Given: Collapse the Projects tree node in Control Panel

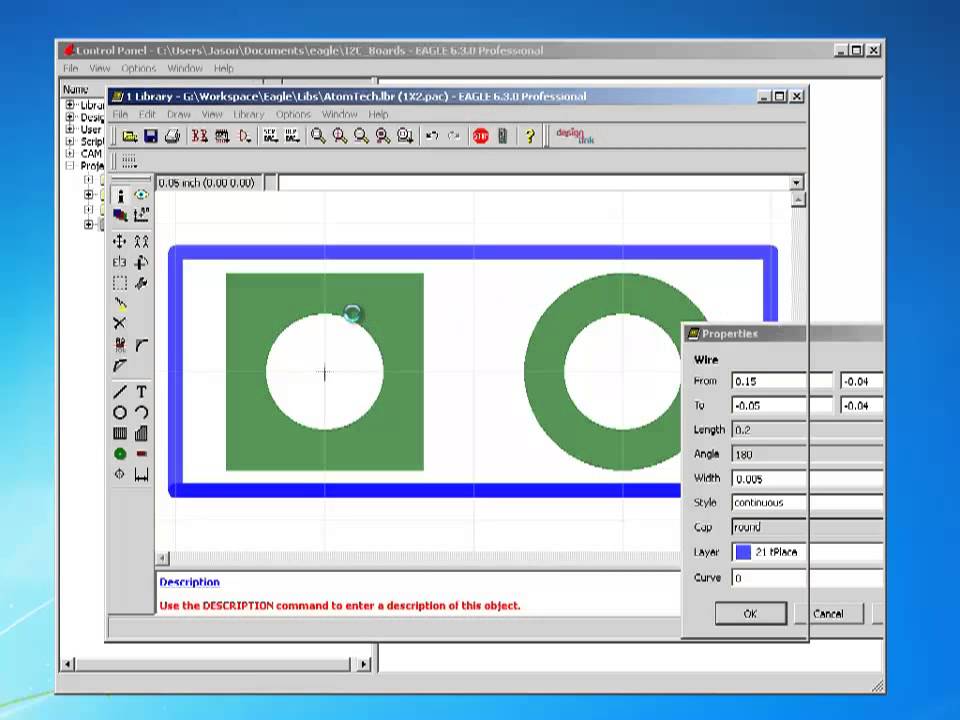Looking at the screenshot, I should [x=70, y=166].
